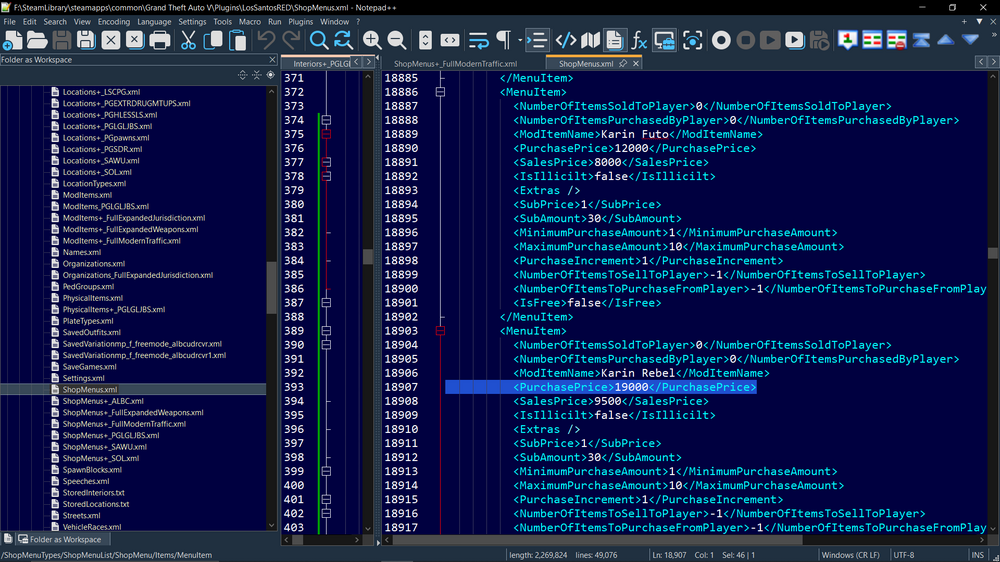This screenshot has height=562, width=1000.
Task: Toggle show all characters (pilcrow) icon
Action: pos(503,41)
